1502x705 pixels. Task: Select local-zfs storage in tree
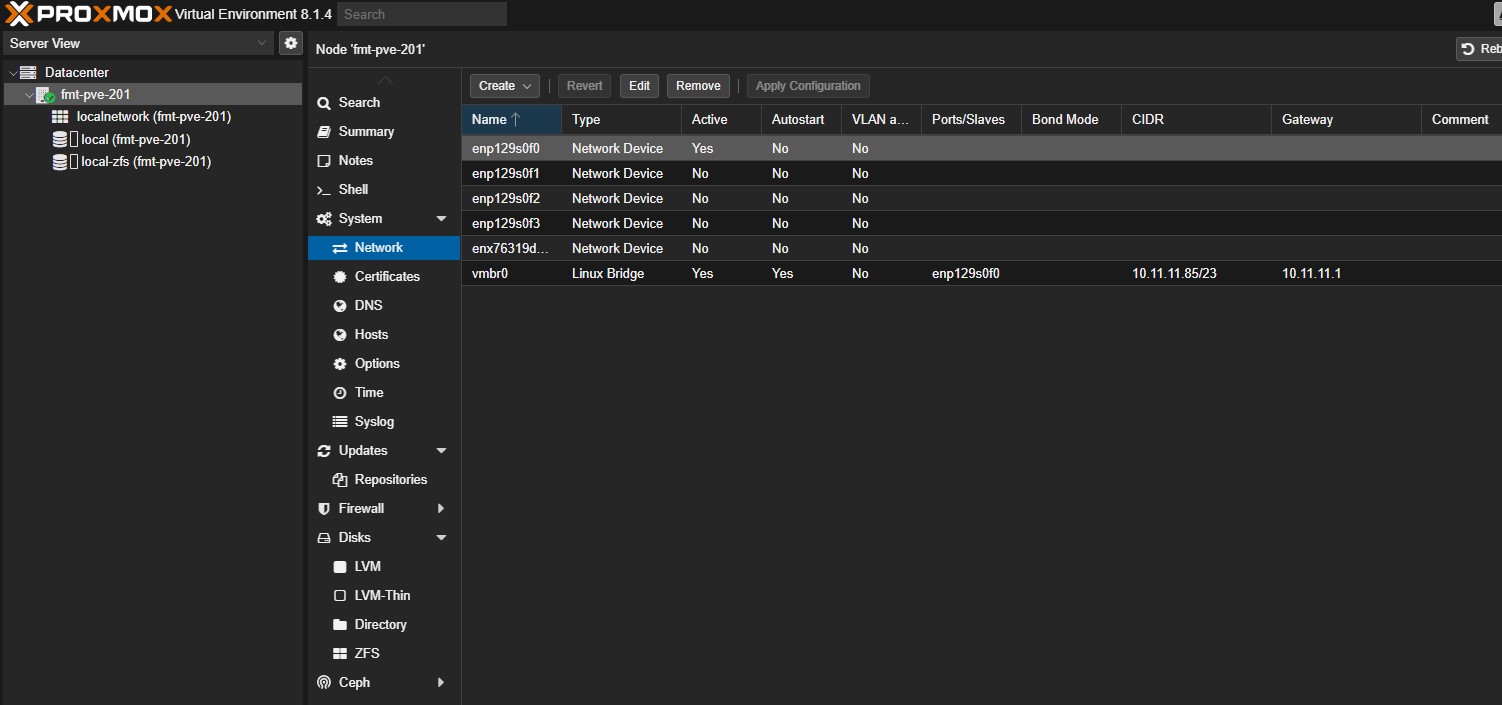point(146,162)
